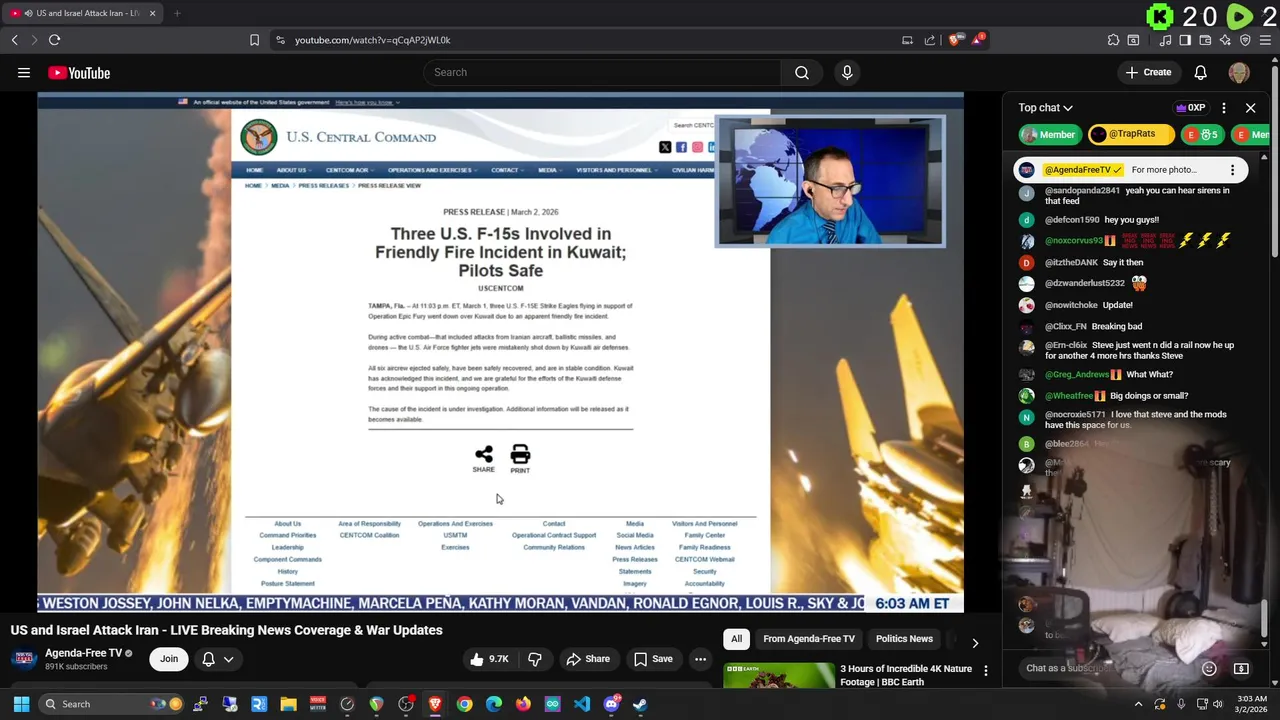Open Brave Rewards triangle icon
This screenshot has width=1280, height=720.
point(978,40)
